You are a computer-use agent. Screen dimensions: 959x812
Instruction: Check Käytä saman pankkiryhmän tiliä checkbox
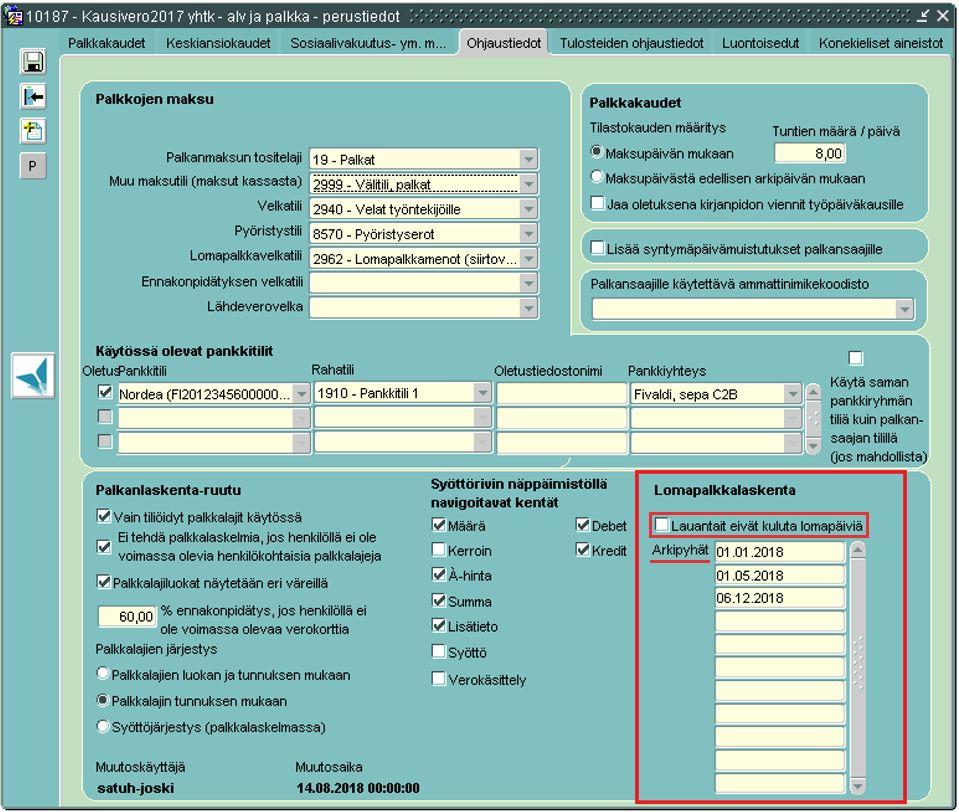[x=856, y=358]
